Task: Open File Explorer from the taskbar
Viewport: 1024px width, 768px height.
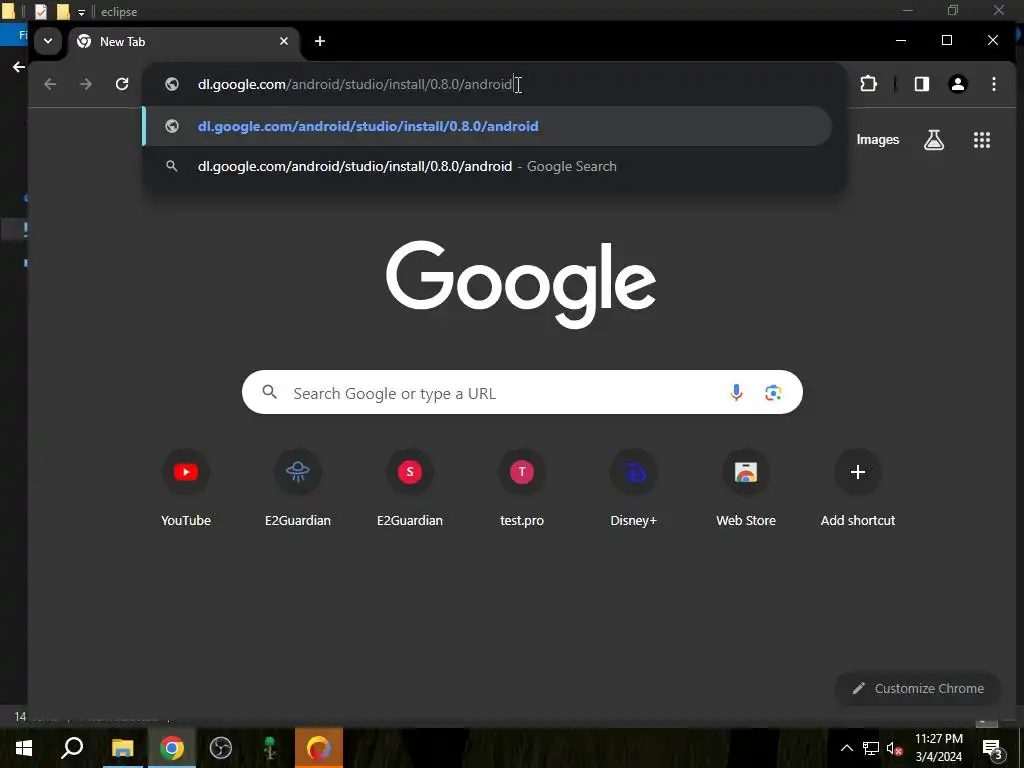Action: coord(122,748)
